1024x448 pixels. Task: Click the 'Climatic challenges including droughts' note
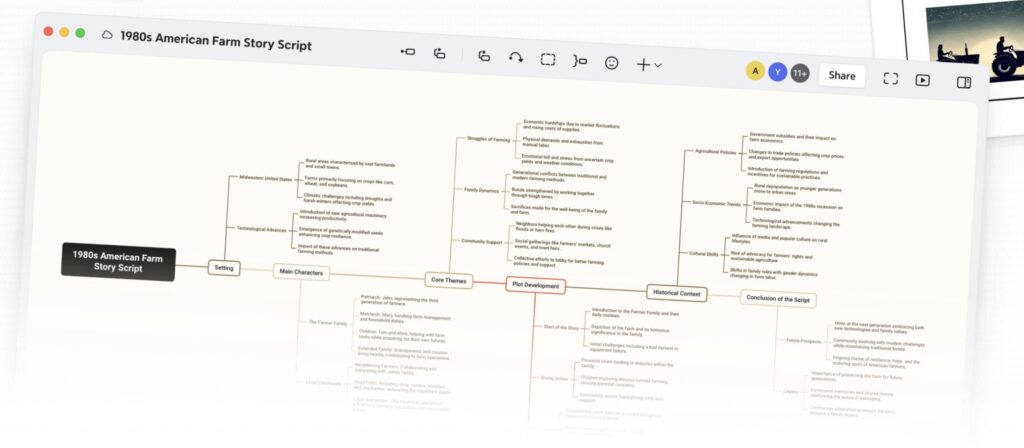(x=347, y=199)
